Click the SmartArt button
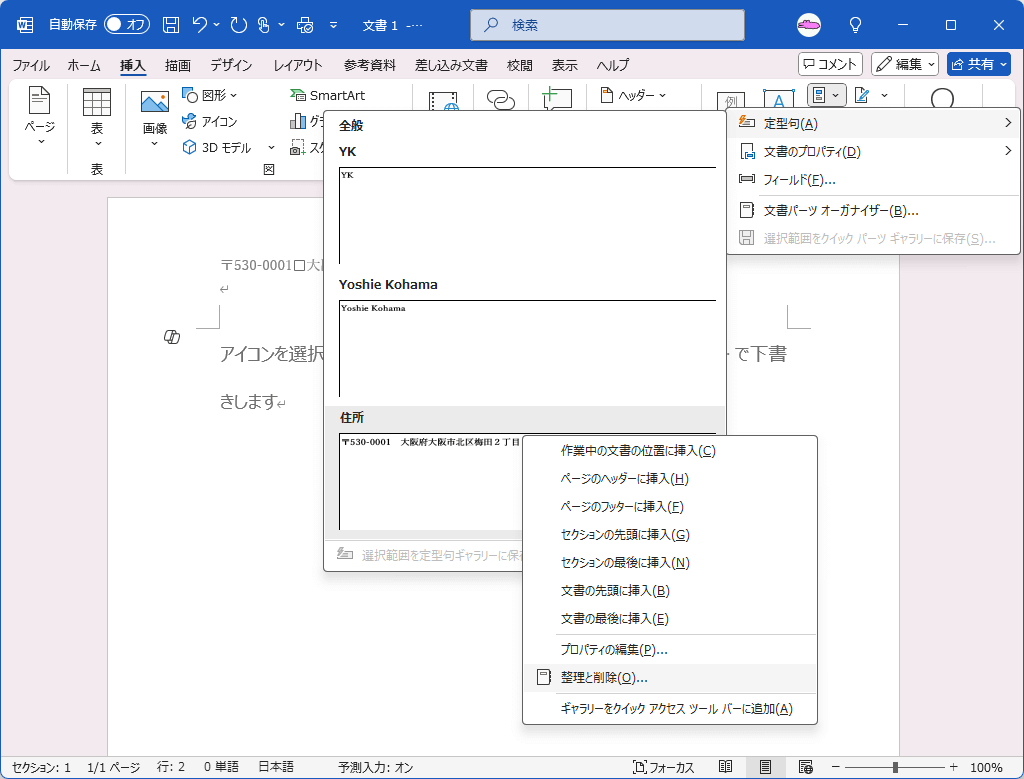This screenshot has height=779, width=1024. 328,95
